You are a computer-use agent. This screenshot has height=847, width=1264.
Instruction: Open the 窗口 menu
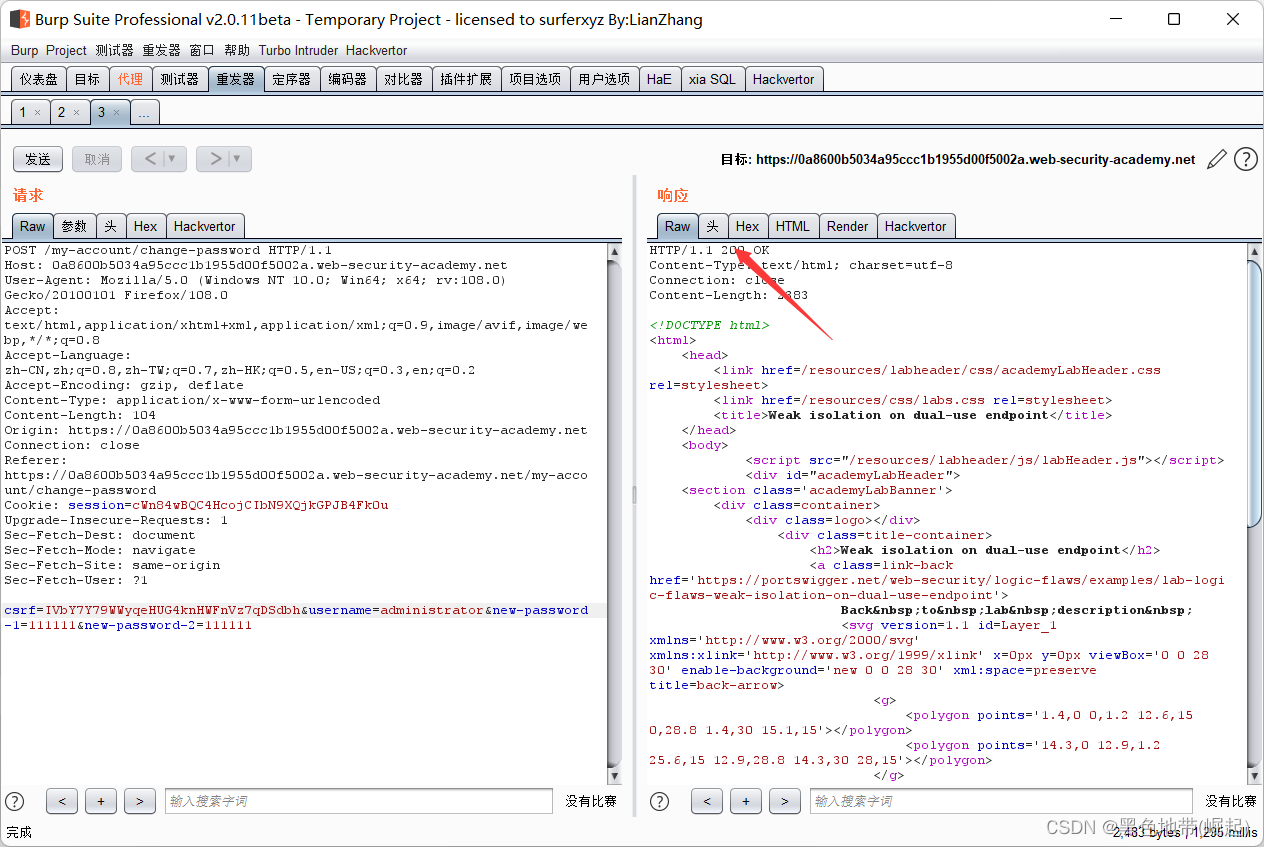[x=202, y=50]
